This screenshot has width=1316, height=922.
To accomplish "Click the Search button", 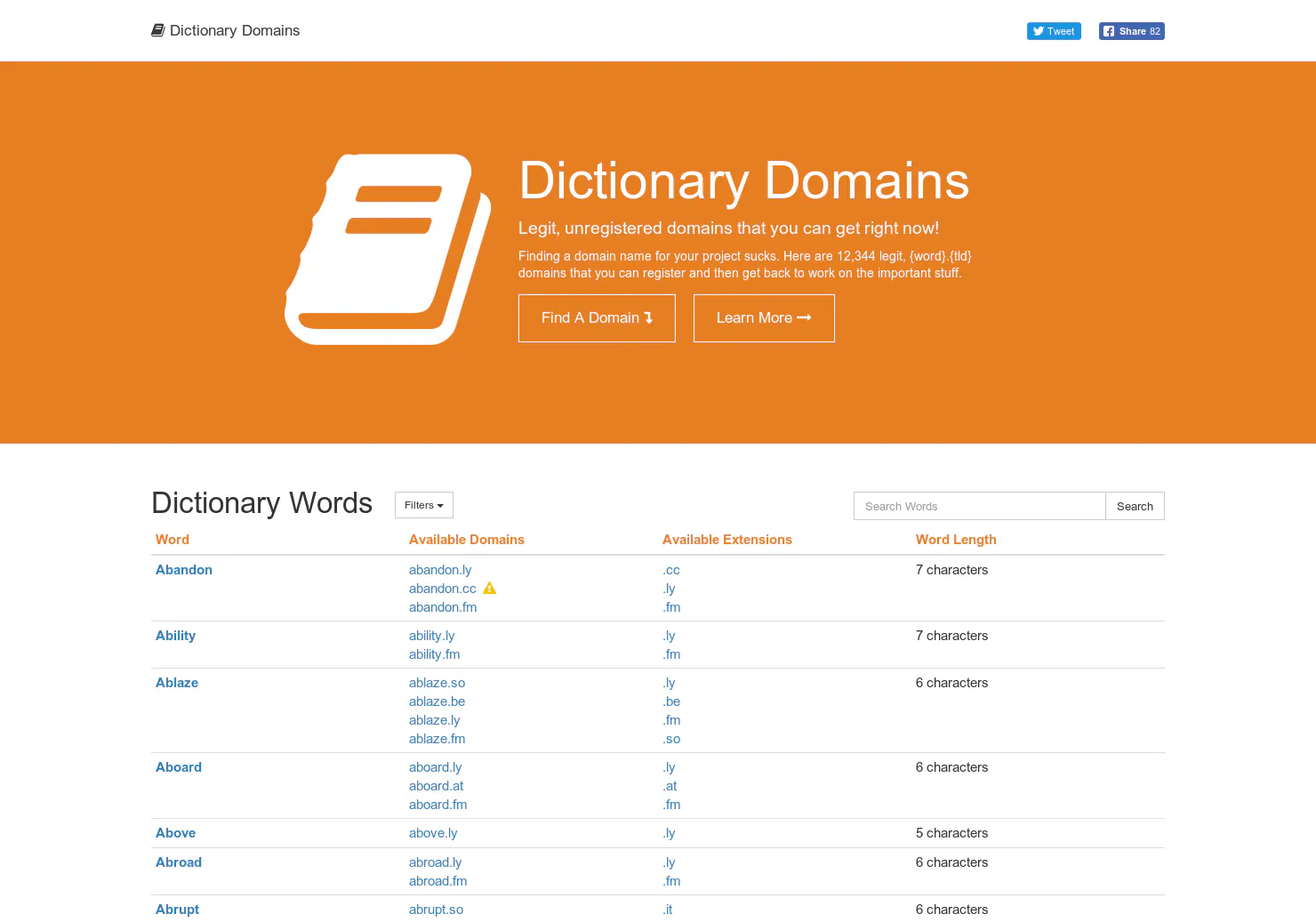I will click(1135, 506).
